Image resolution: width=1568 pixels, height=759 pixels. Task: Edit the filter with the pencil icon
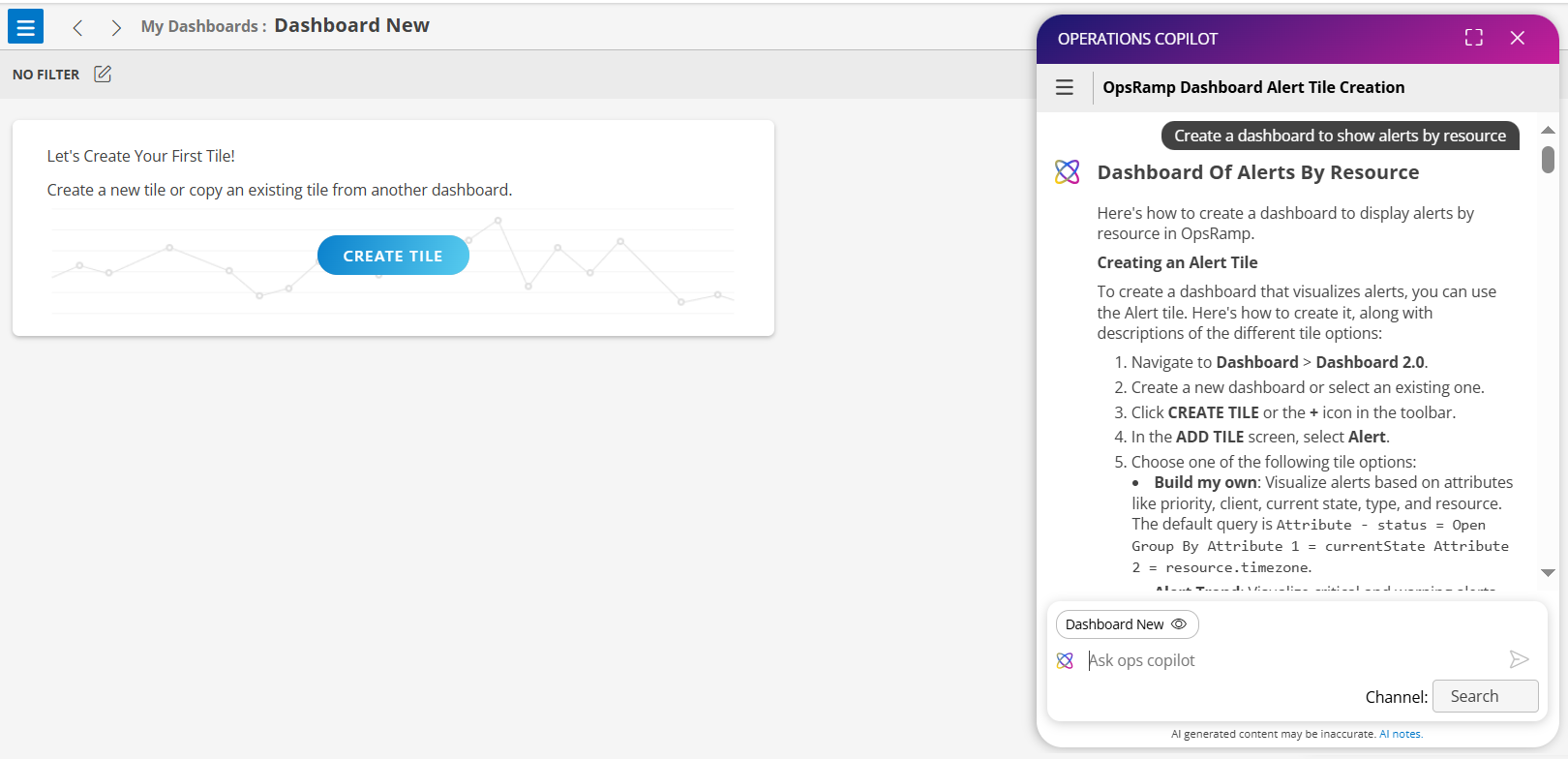(103, 74)
